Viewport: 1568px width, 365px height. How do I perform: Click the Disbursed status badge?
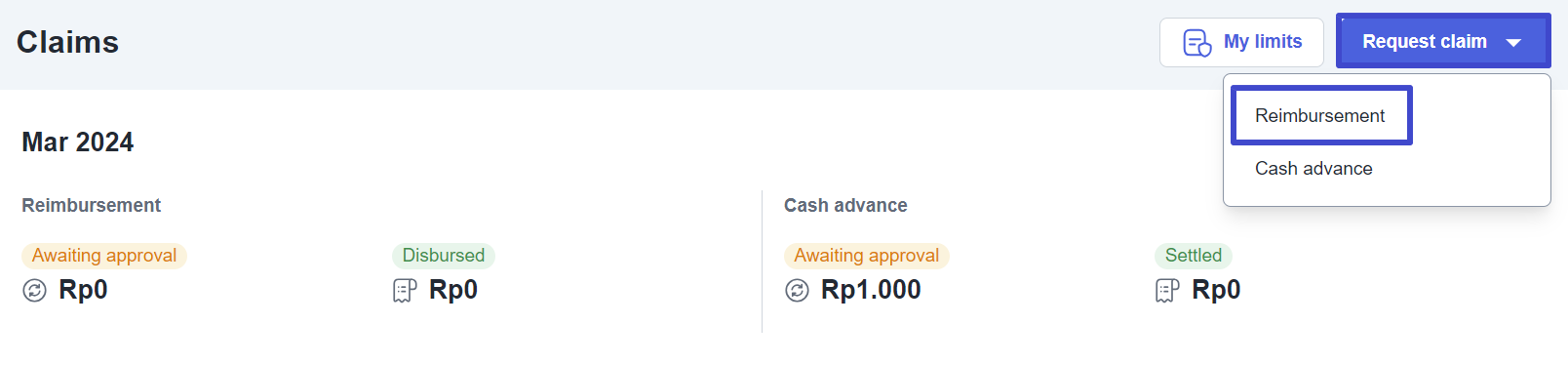pyautogui.click(x=444, y=256)
